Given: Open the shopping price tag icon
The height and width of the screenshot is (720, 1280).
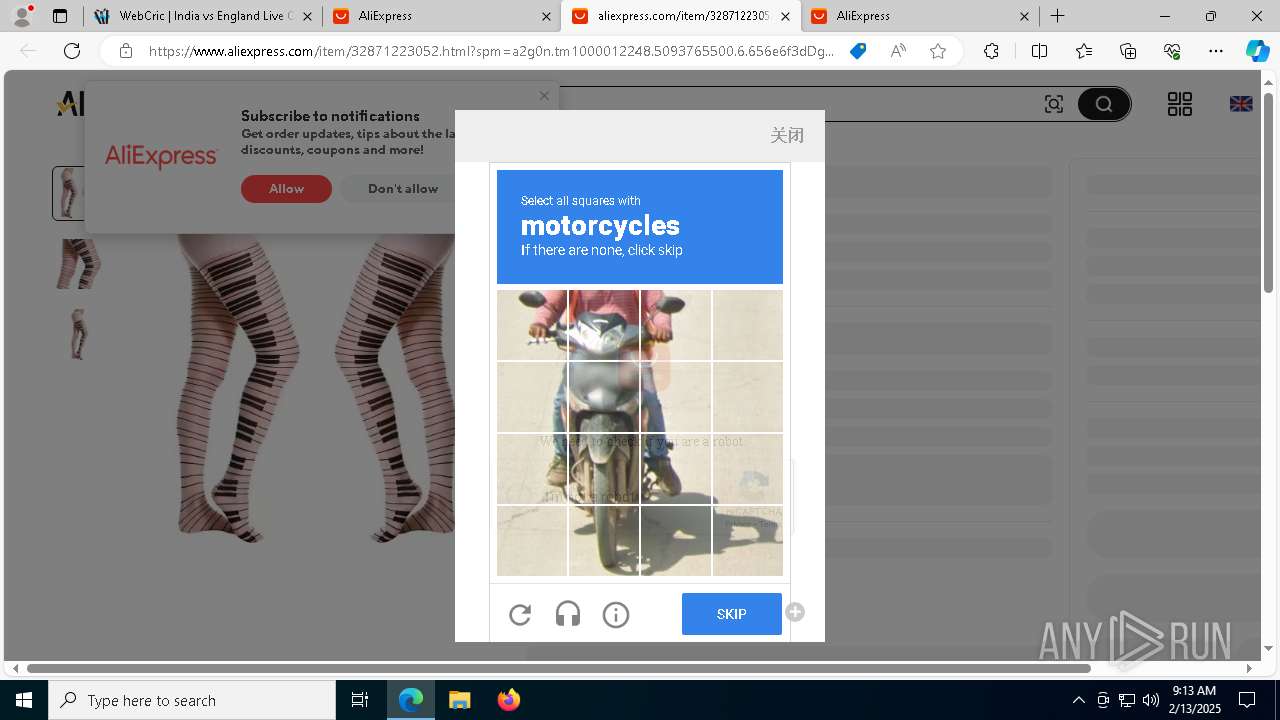Looking at the screenshot, I should (x=858, y=51).
